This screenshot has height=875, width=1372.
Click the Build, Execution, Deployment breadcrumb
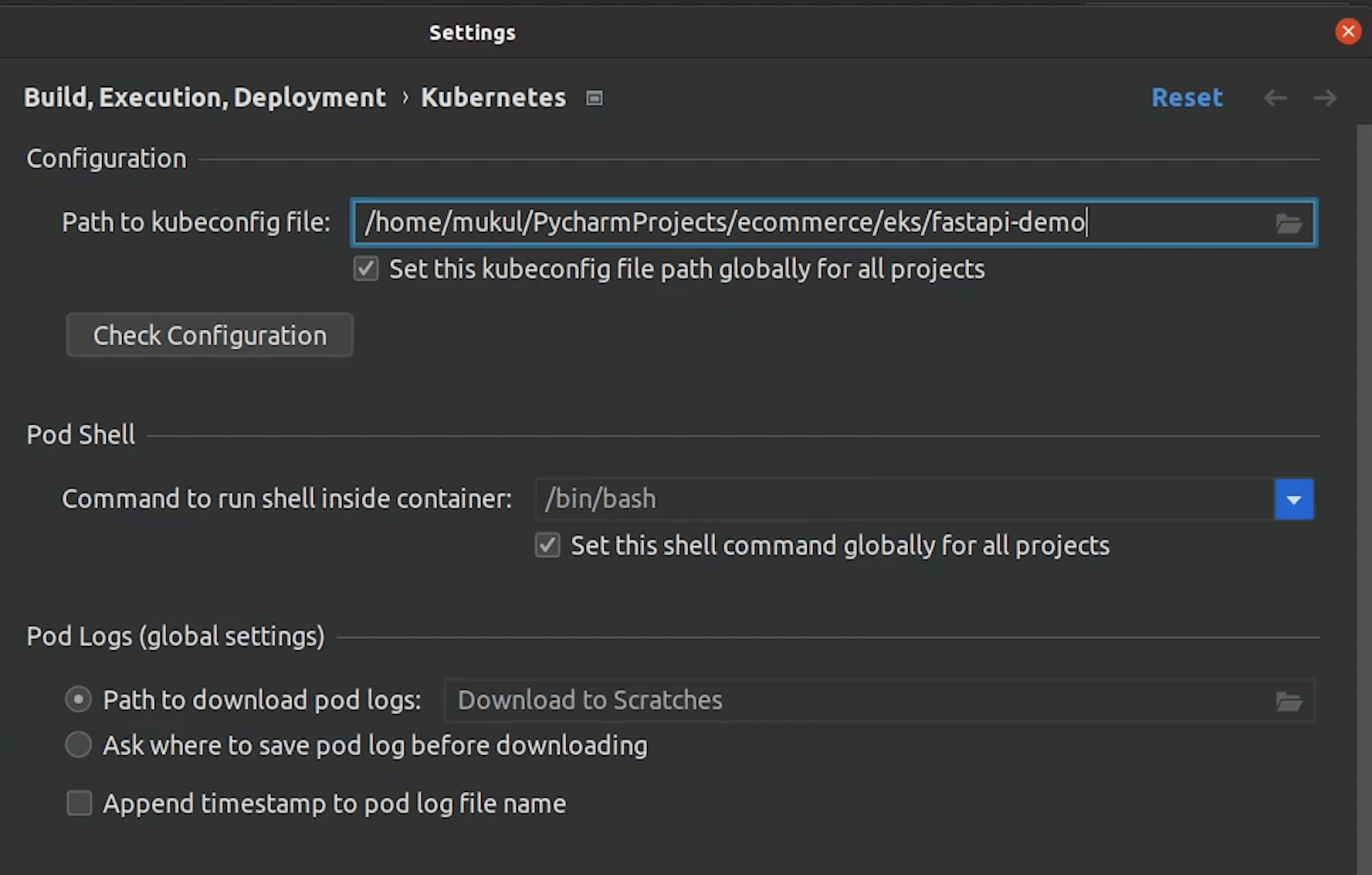[x=204, y=98]
